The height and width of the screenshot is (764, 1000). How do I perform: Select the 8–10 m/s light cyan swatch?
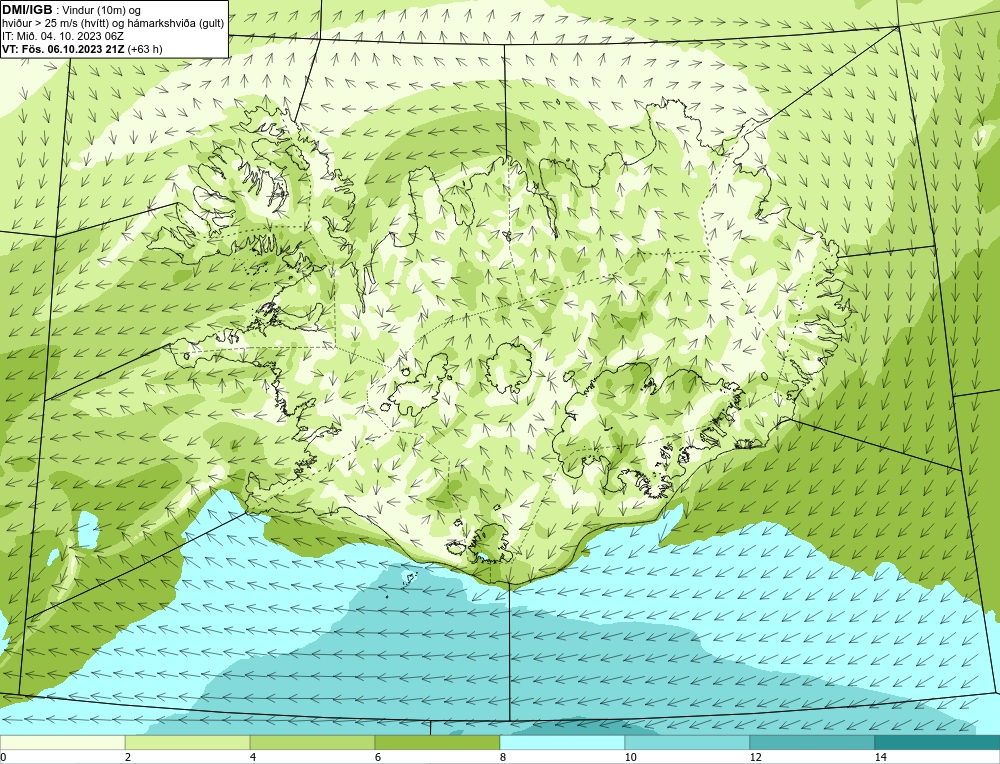[x=562, y=742]
